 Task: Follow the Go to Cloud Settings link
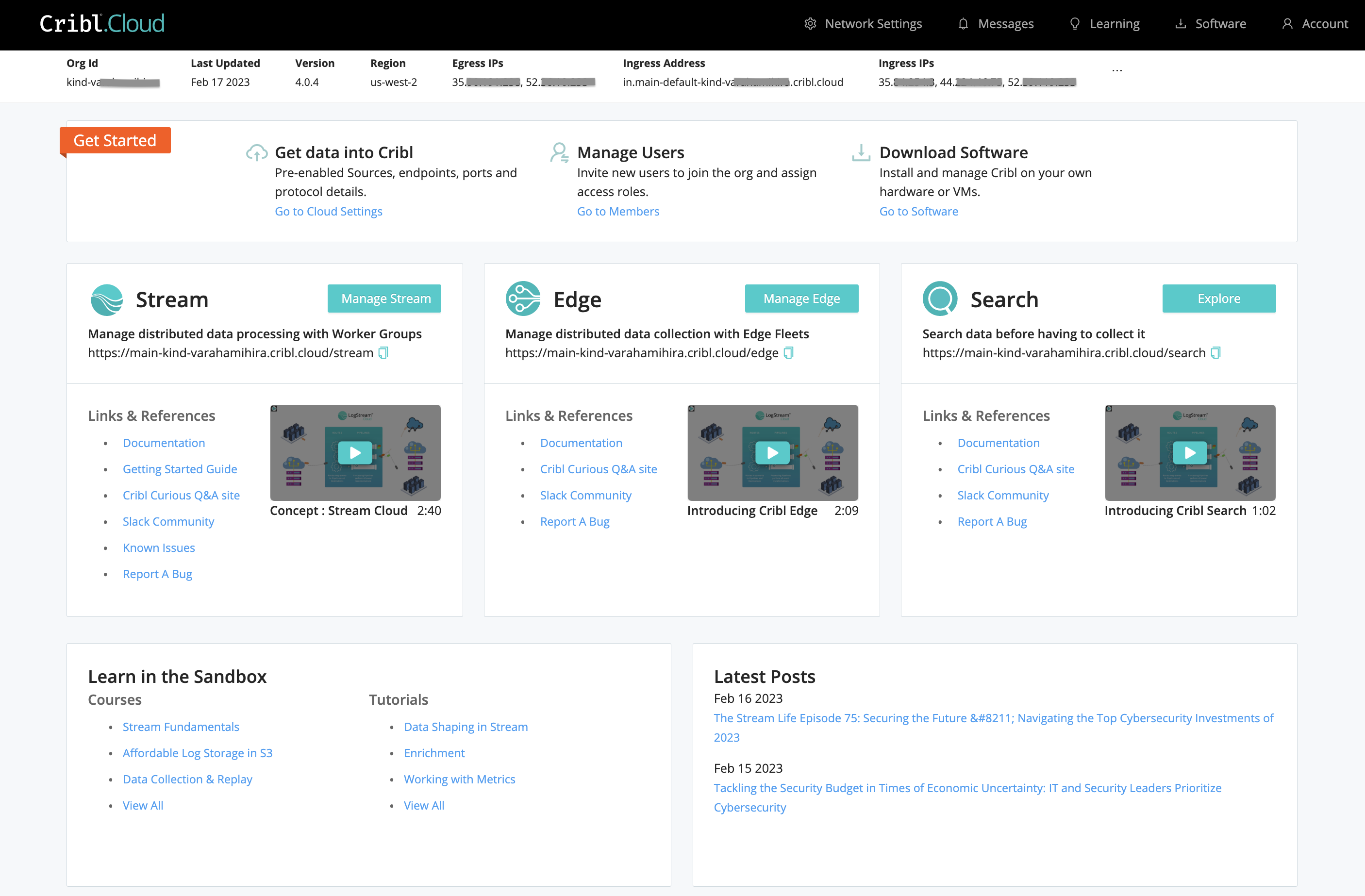[328, 211]
